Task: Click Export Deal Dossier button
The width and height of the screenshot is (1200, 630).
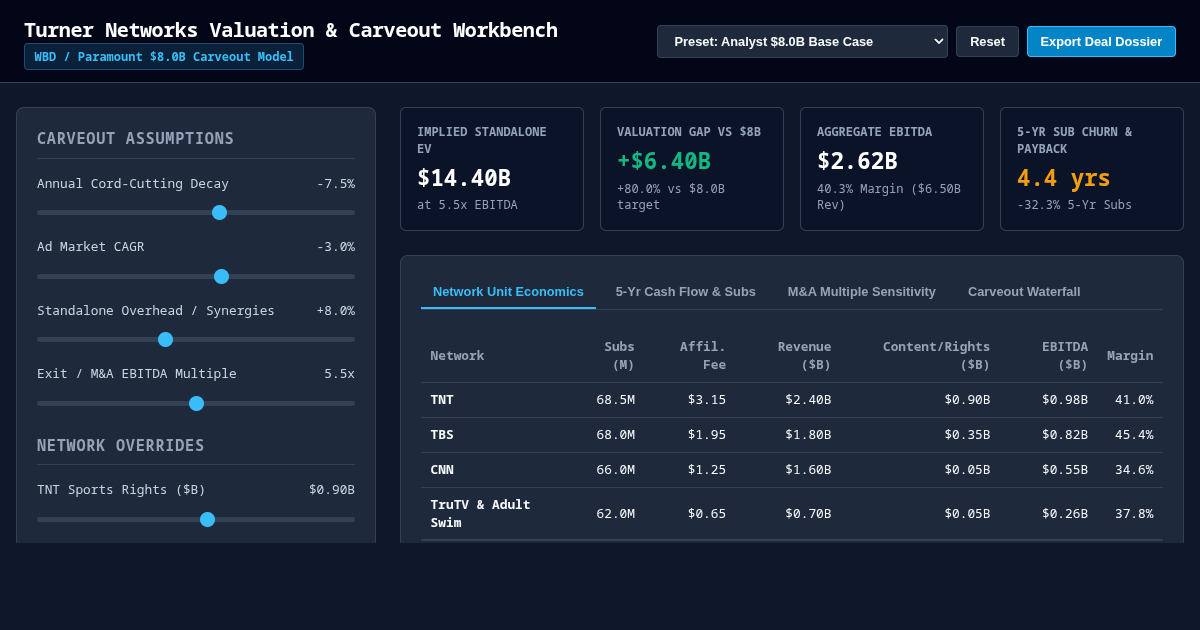Action: point(1101,41)
